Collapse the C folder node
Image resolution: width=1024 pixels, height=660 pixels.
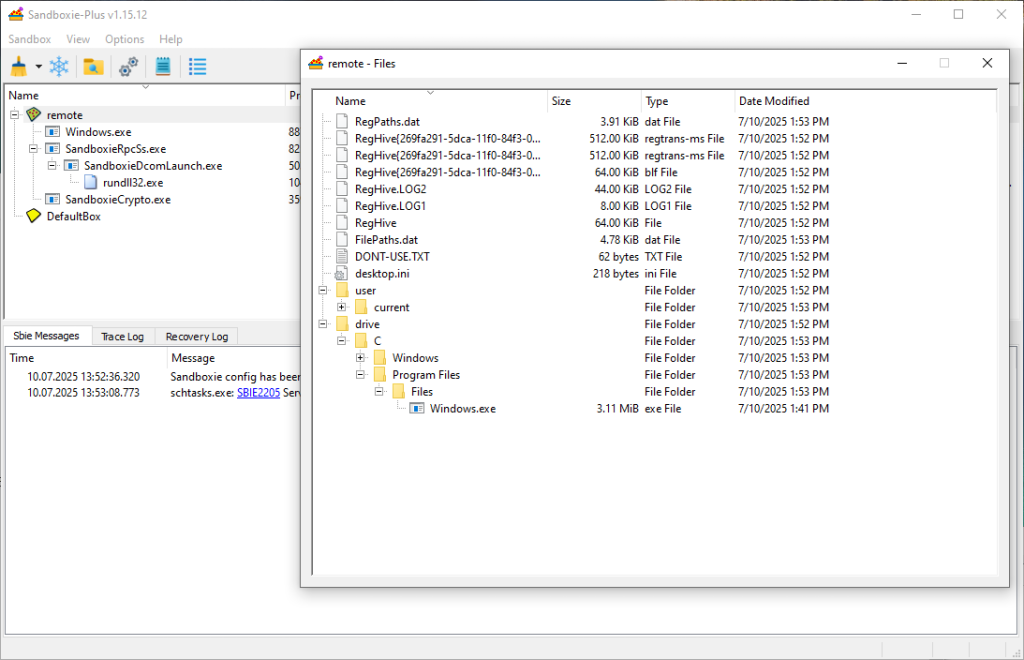pyautogui.click(x=342, y=341)
